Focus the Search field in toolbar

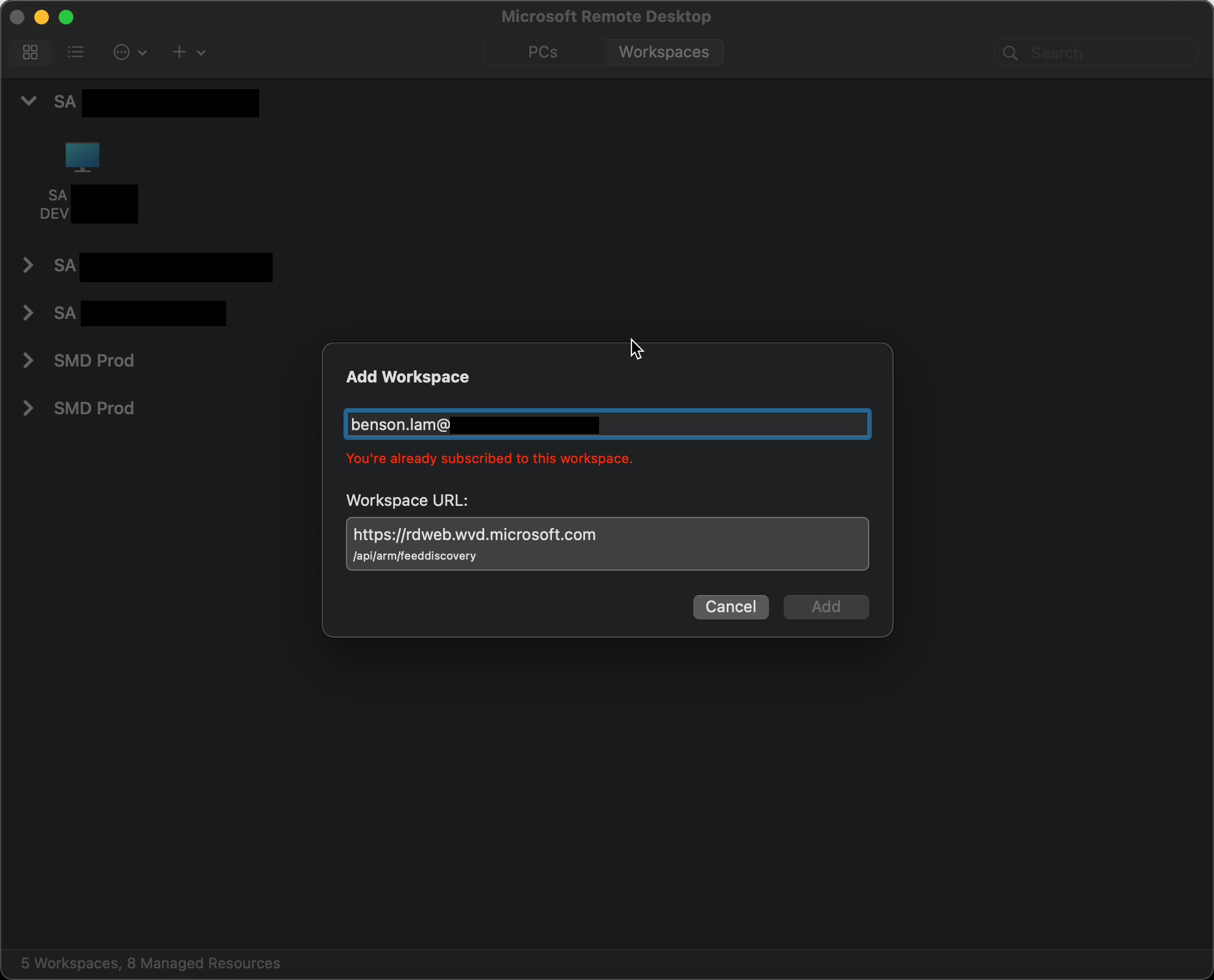coord(1095,53)
